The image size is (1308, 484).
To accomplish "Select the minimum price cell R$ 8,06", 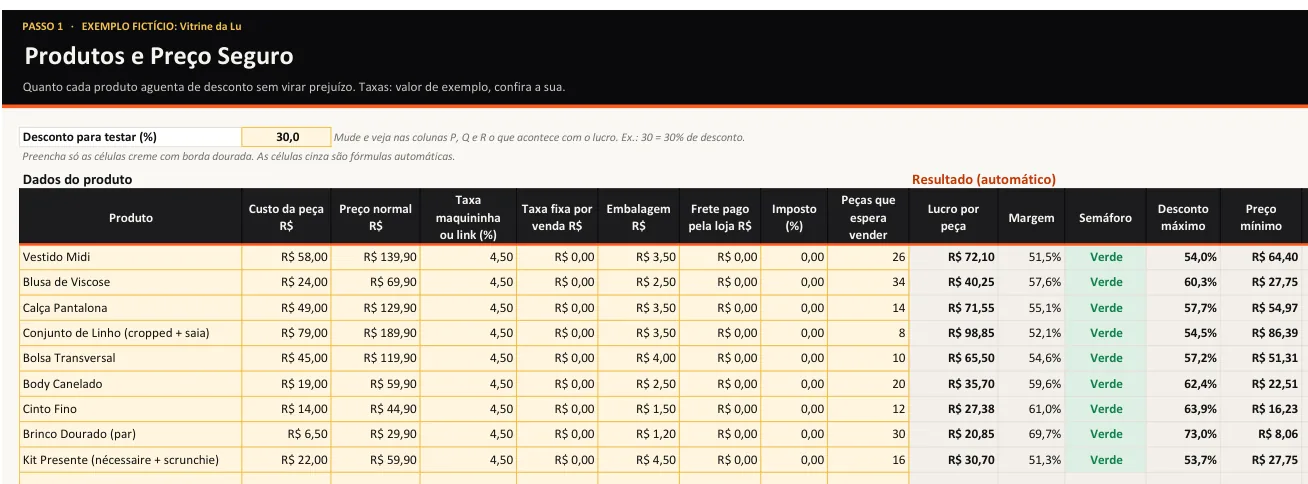I will coord(1261,434).
